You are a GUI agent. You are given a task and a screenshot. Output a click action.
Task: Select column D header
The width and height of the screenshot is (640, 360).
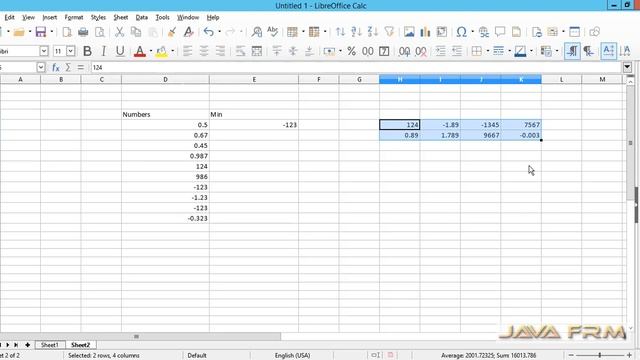[165, 79]
